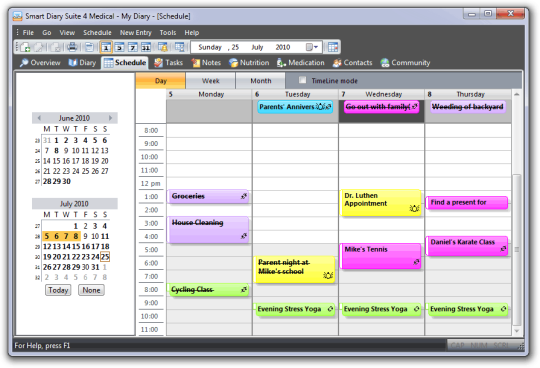Switch to 7-day week toolbar icon
The image size is (540, 368).
click(133, 47)
